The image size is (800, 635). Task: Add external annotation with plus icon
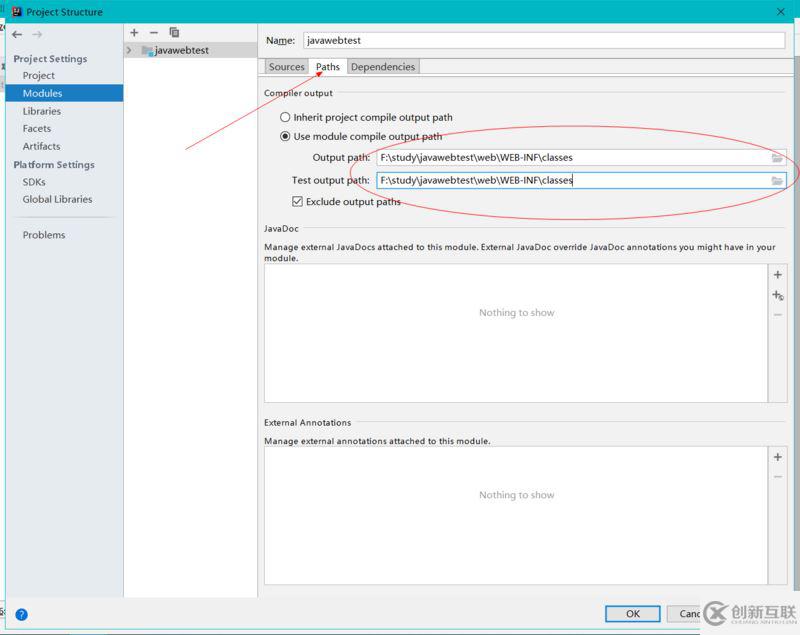pos(778,457)
